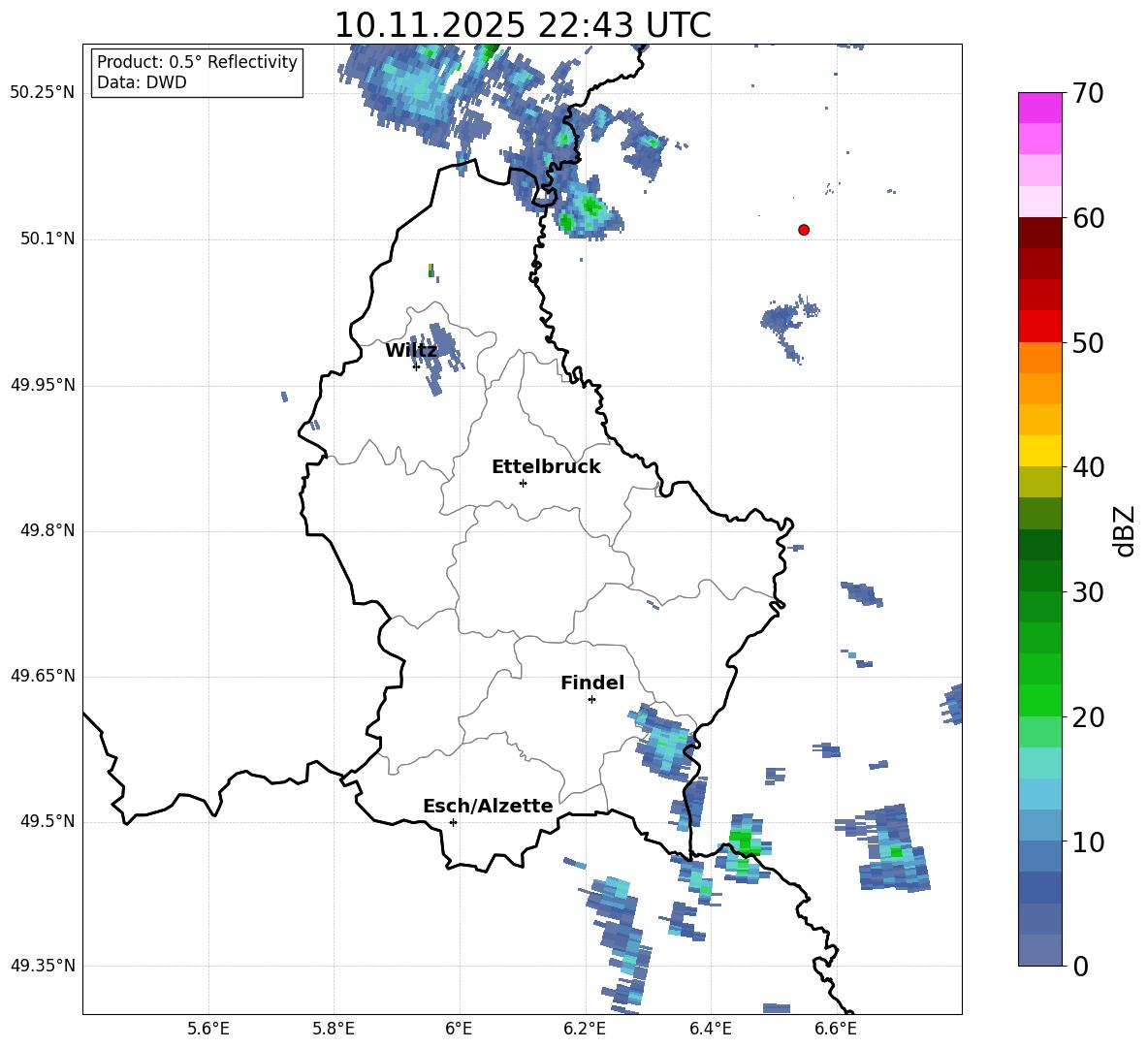Click the 5.6°E longitude label
The height and width of the screenshot is (1048, 1148).
pos(208,1029)
